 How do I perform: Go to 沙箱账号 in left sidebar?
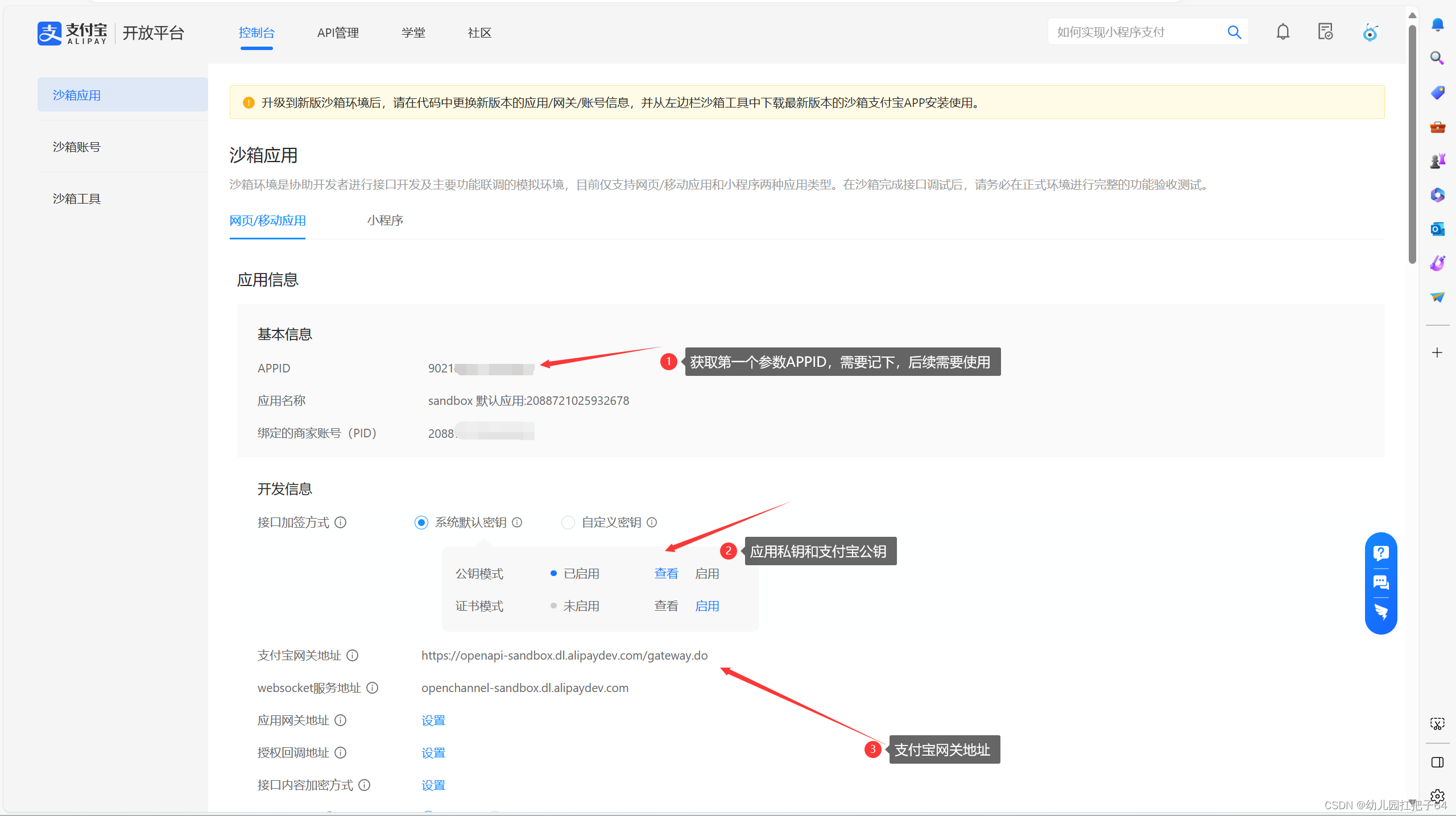77,147
